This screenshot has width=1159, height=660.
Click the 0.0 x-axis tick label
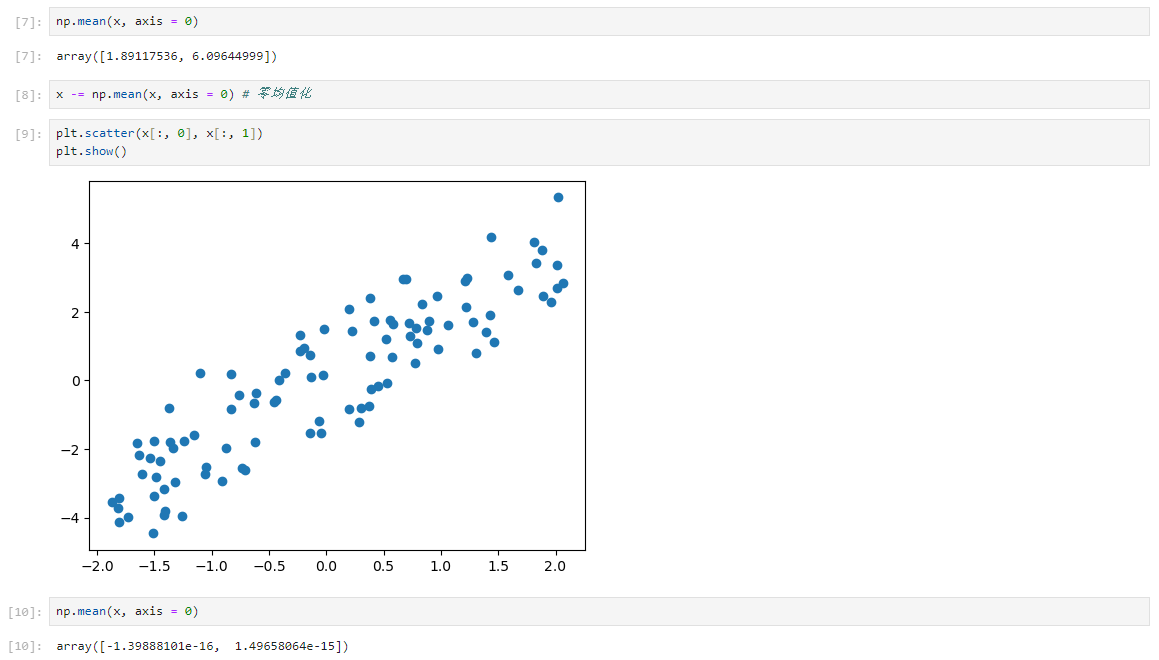pyautogui.click(x=326, y=566)
